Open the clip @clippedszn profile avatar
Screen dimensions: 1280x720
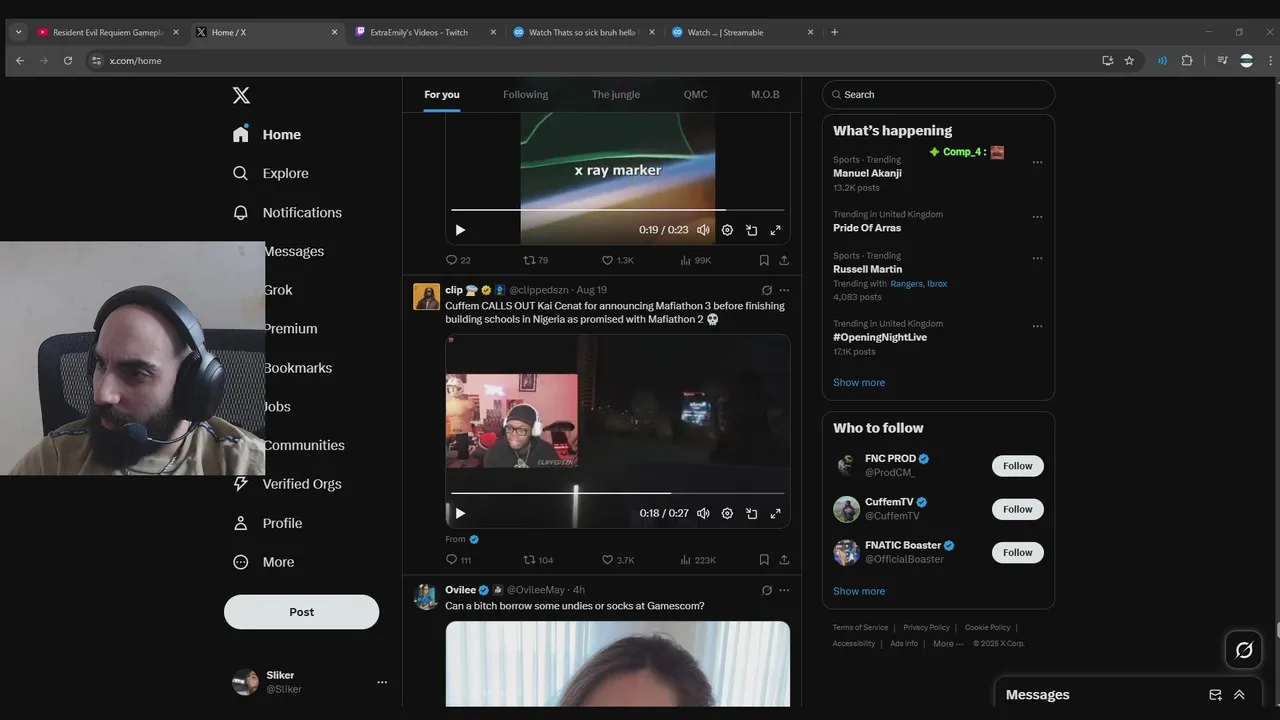tap(427, 297)
